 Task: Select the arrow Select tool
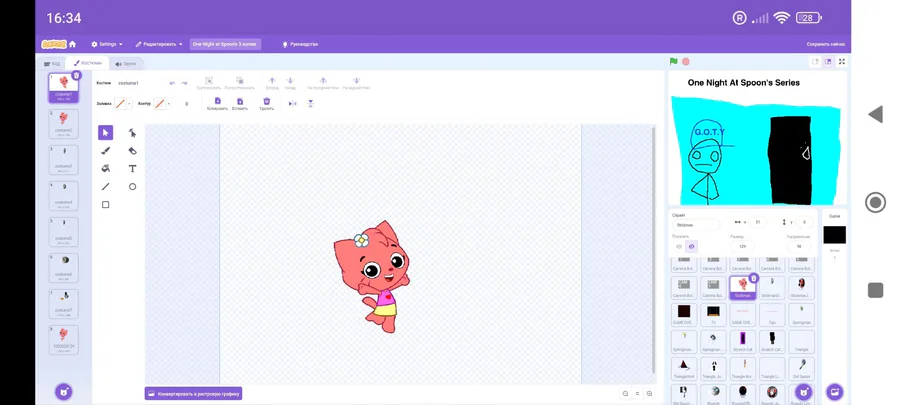pos(105,133)
